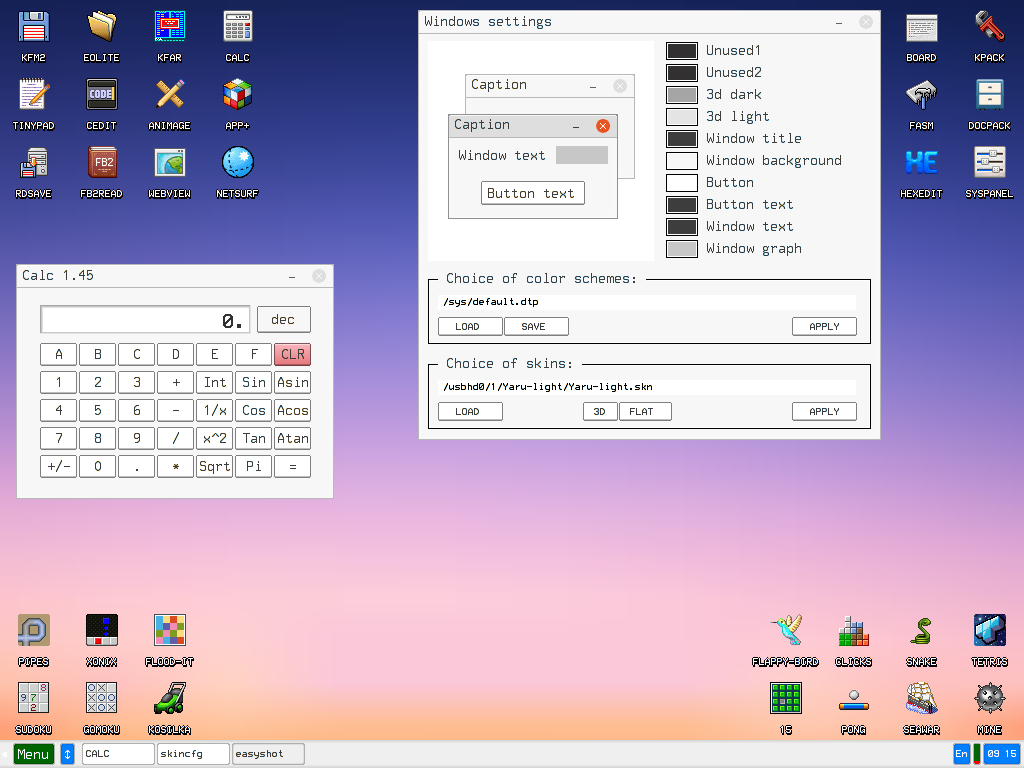The width and height of the screenshot is (1024, 768).
Task: Toggle the En keyboard language indicator
Action: point(961,754)
